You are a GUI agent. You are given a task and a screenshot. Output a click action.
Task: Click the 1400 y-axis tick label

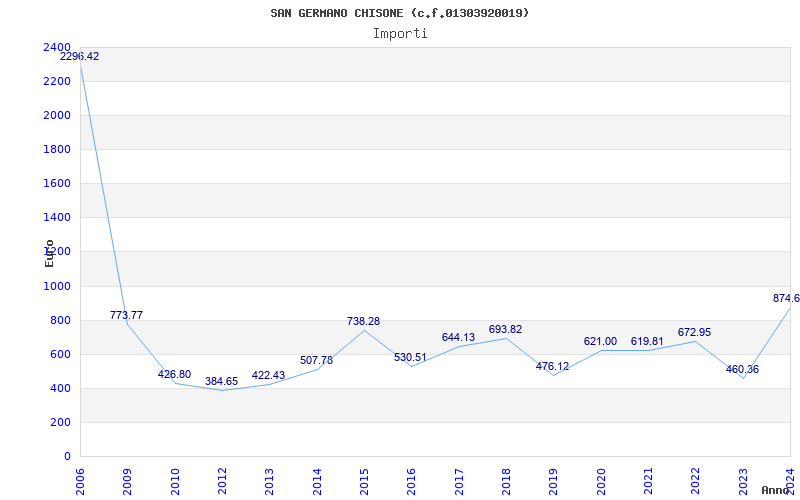tap(57, 217)
